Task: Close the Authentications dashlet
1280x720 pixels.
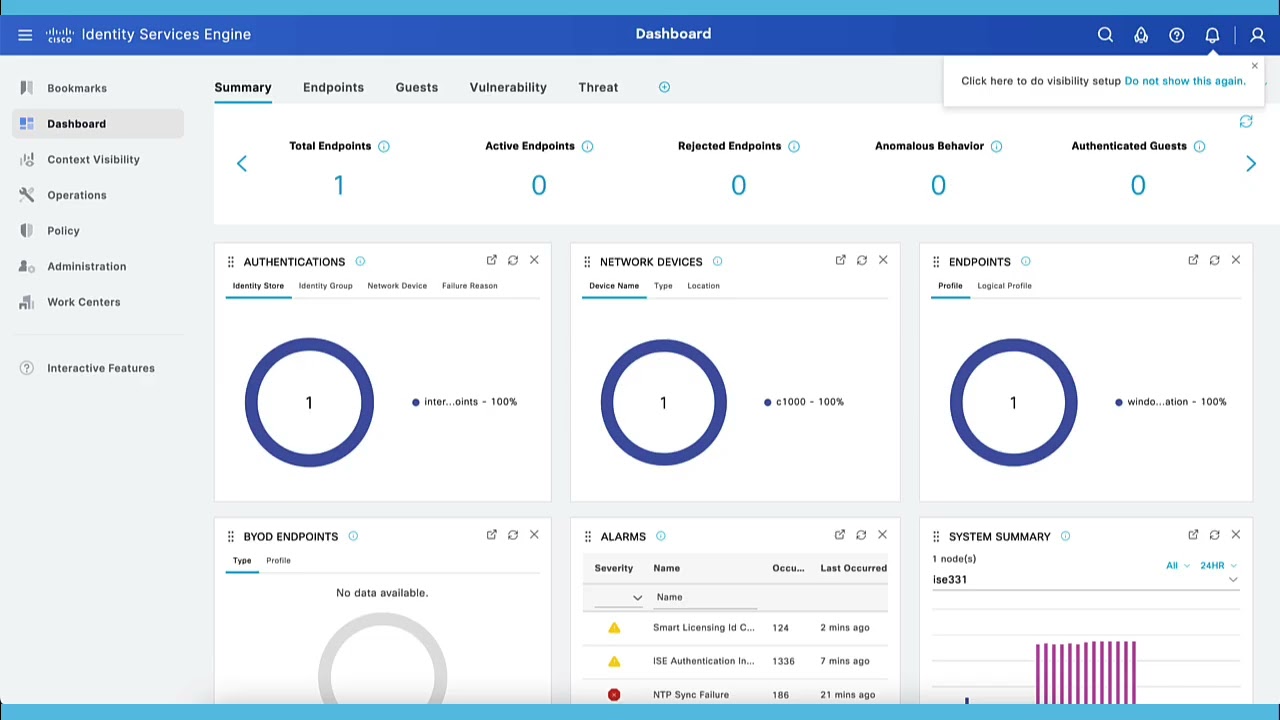Action: (534, 260)
